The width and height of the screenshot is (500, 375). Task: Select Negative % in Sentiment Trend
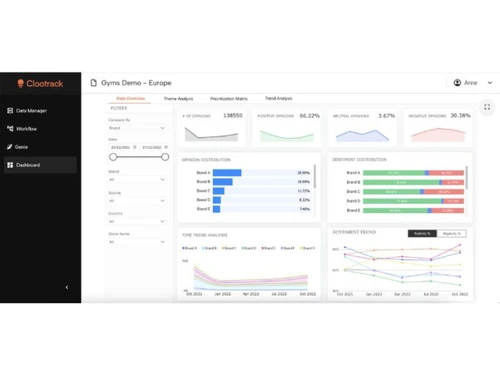point(452,233)
